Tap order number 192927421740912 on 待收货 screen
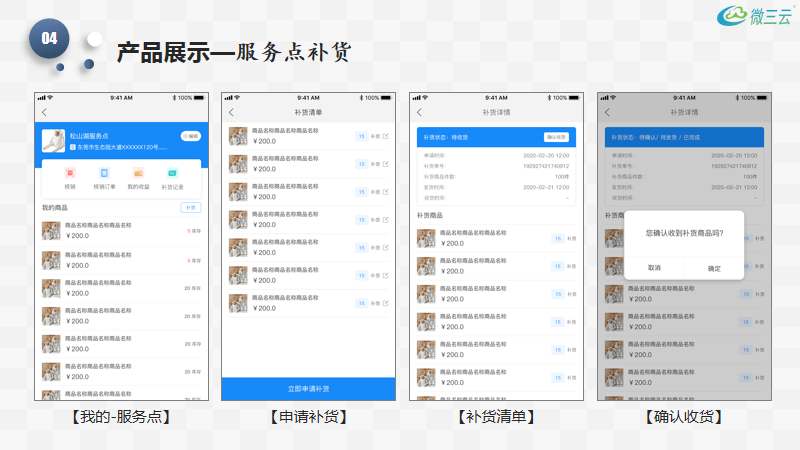 546,166
